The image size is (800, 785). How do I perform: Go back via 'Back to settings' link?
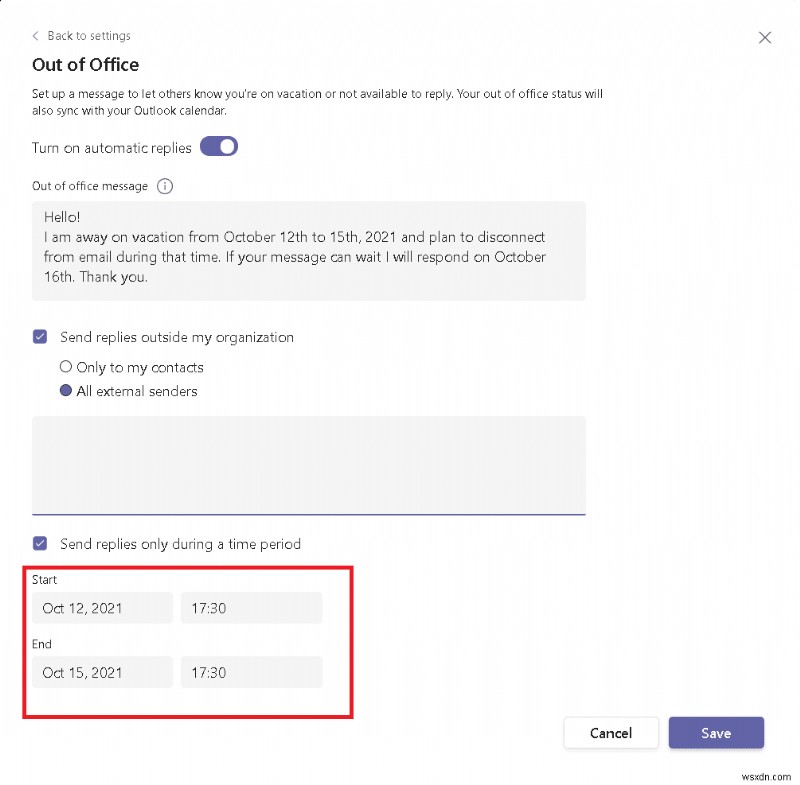click(88, 36)
